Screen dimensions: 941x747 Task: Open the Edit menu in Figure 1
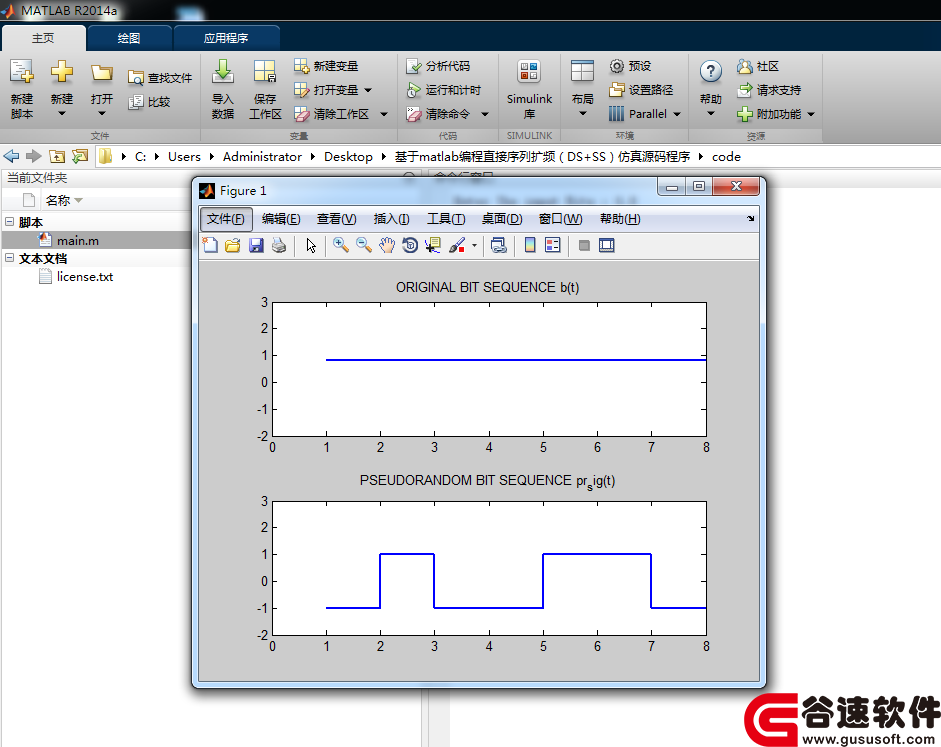click(281, 219)
